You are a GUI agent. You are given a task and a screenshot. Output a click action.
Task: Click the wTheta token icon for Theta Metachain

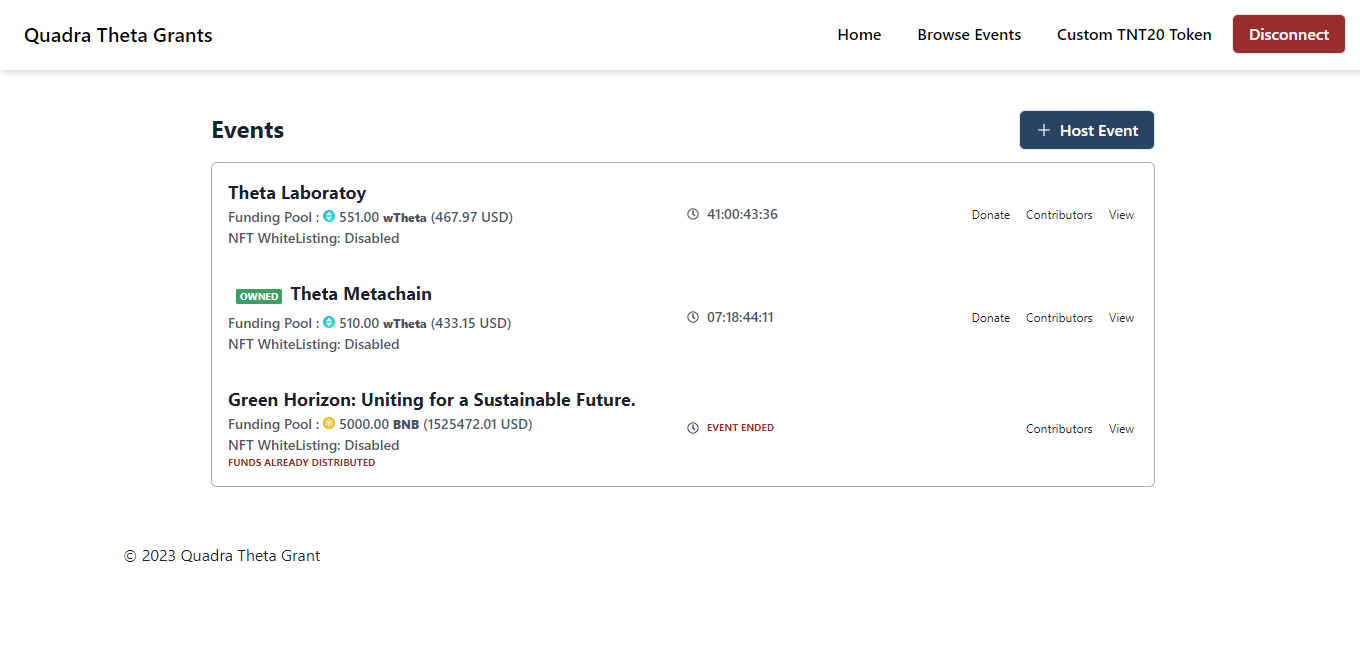329,322
